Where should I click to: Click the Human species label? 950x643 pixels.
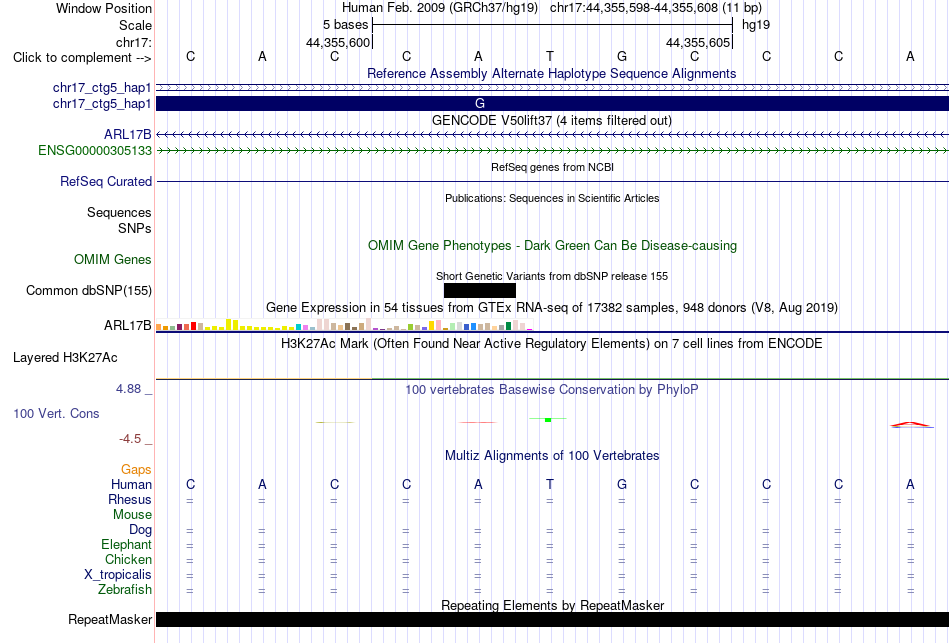(131, 484)
